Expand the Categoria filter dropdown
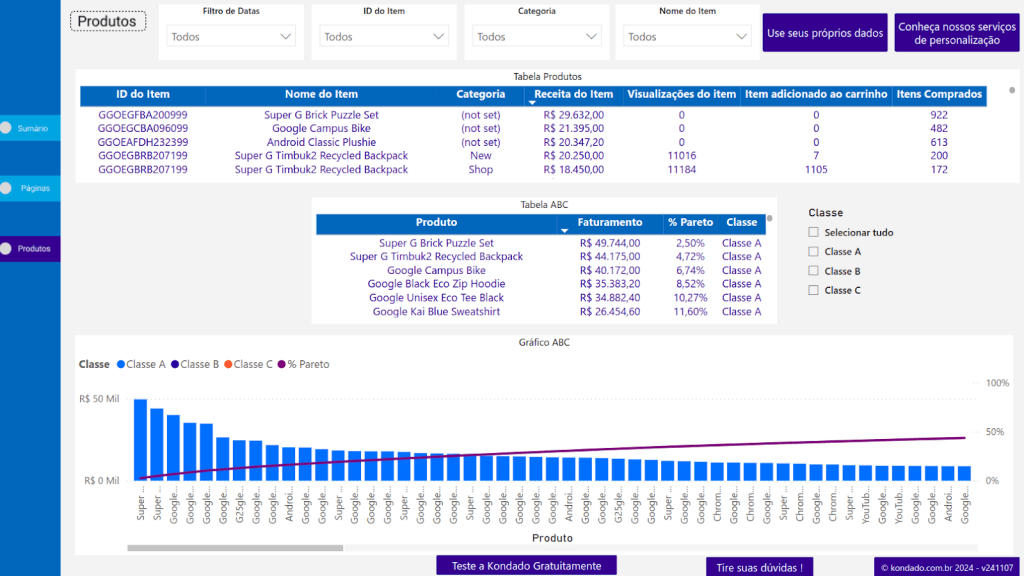This screenshot has width=1024, height=576. pyautogui.click(x=538, y=36)
